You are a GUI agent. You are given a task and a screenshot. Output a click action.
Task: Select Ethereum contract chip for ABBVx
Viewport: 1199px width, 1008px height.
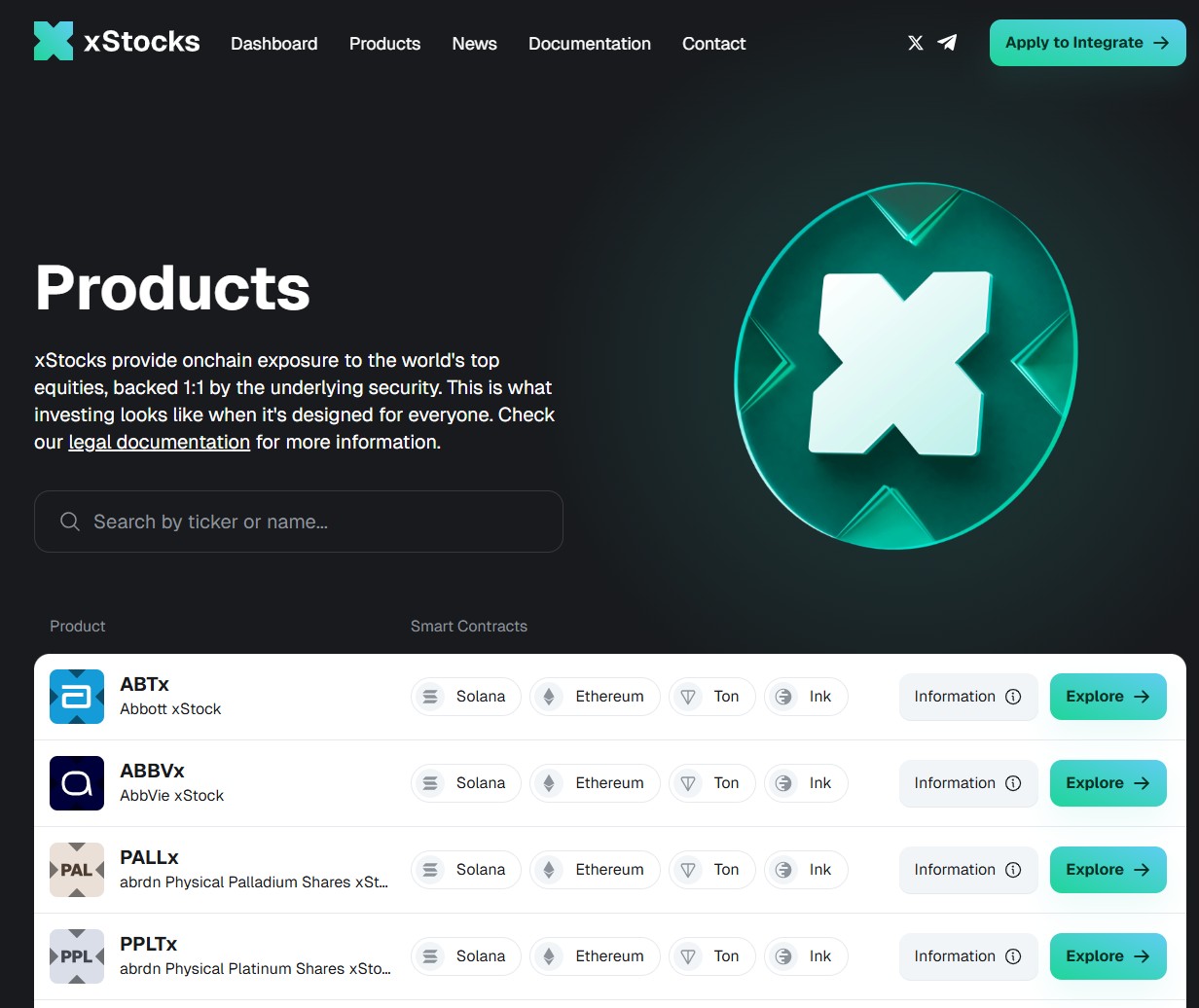coord(595,783)
